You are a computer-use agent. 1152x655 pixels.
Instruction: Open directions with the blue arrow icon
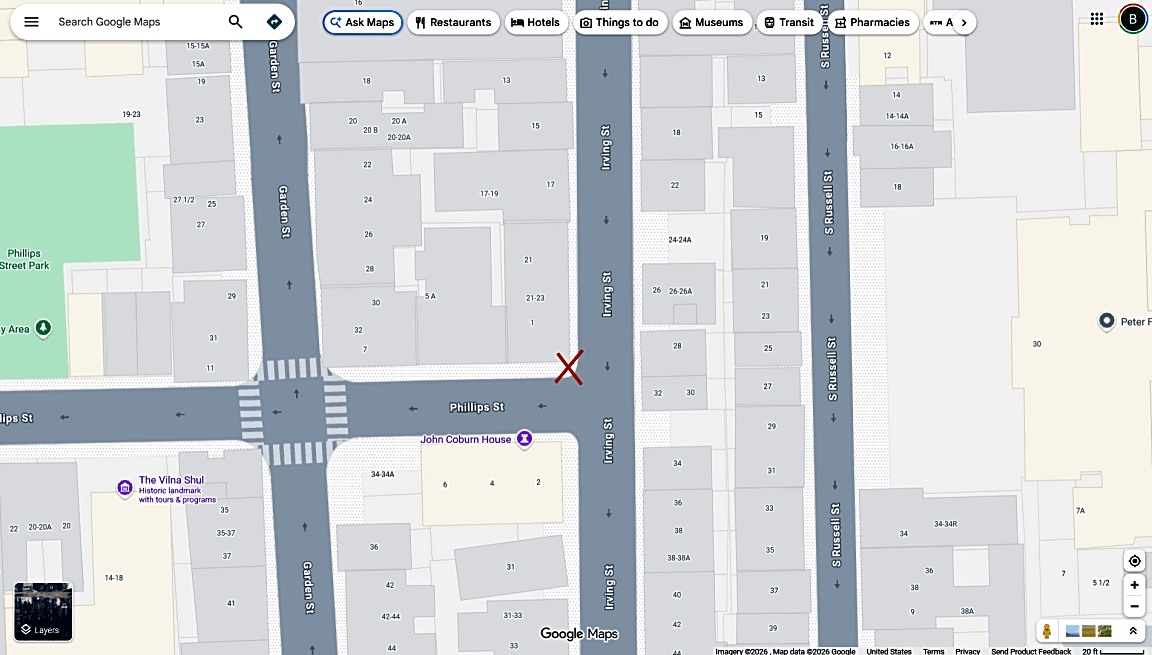[x=274, y=22]
